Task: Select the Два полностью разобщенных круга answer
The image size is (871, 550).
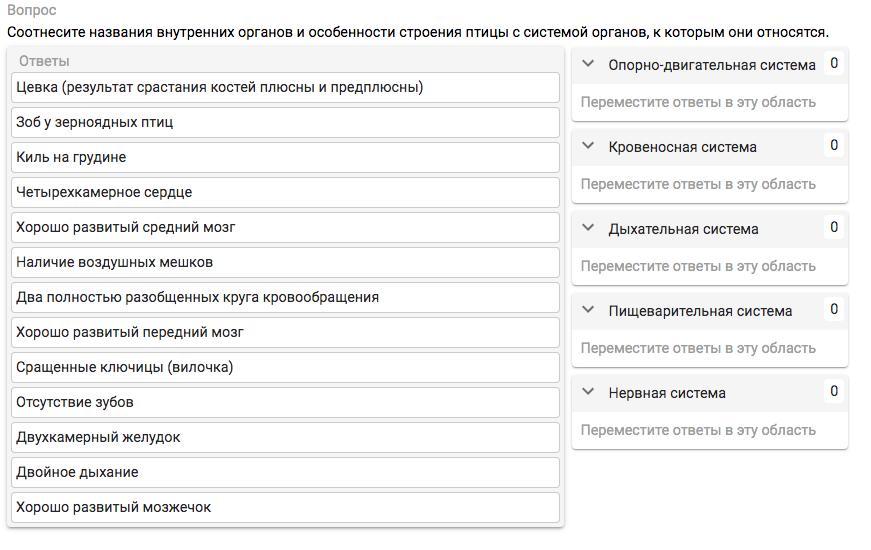Action: 285,297
